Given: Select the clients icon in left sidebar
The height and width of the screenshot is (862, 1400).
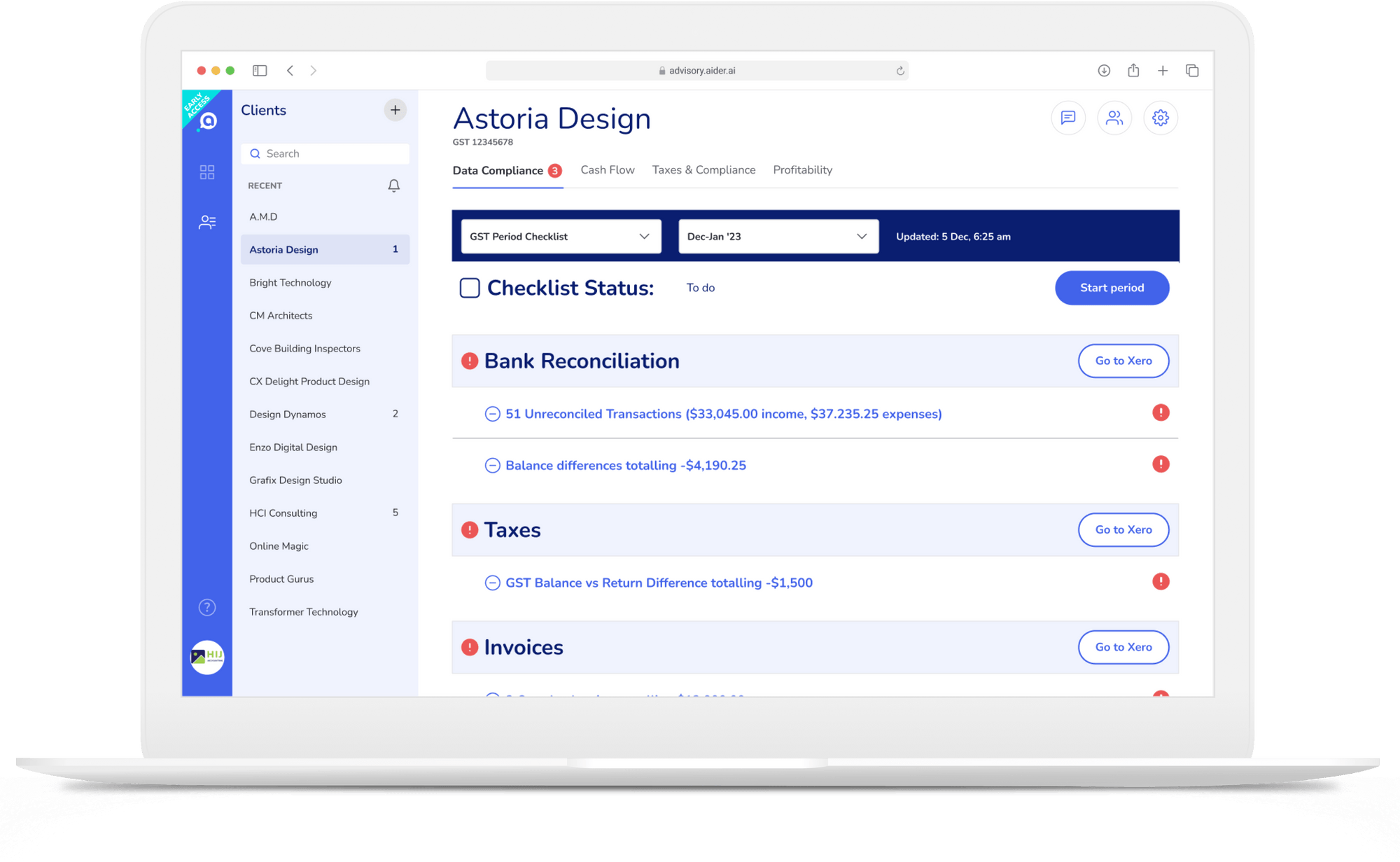Looking at the screenshot, I should pyautogui.click(x=206, y=222).
